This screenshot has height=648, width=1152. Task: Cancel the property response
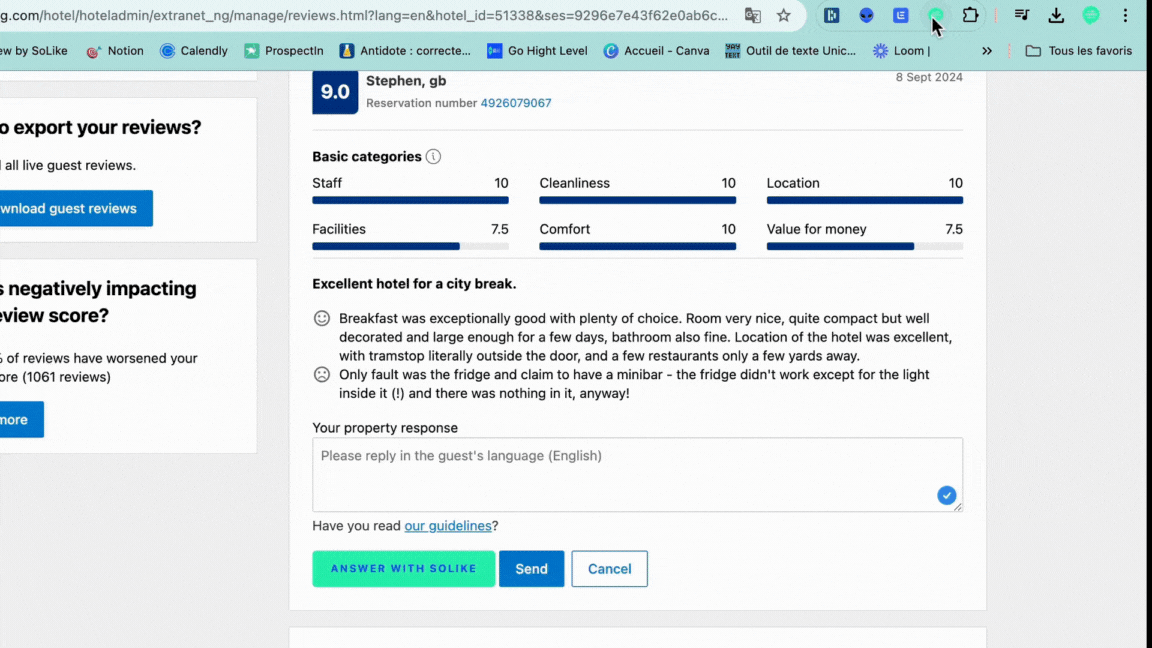point(609,569)
